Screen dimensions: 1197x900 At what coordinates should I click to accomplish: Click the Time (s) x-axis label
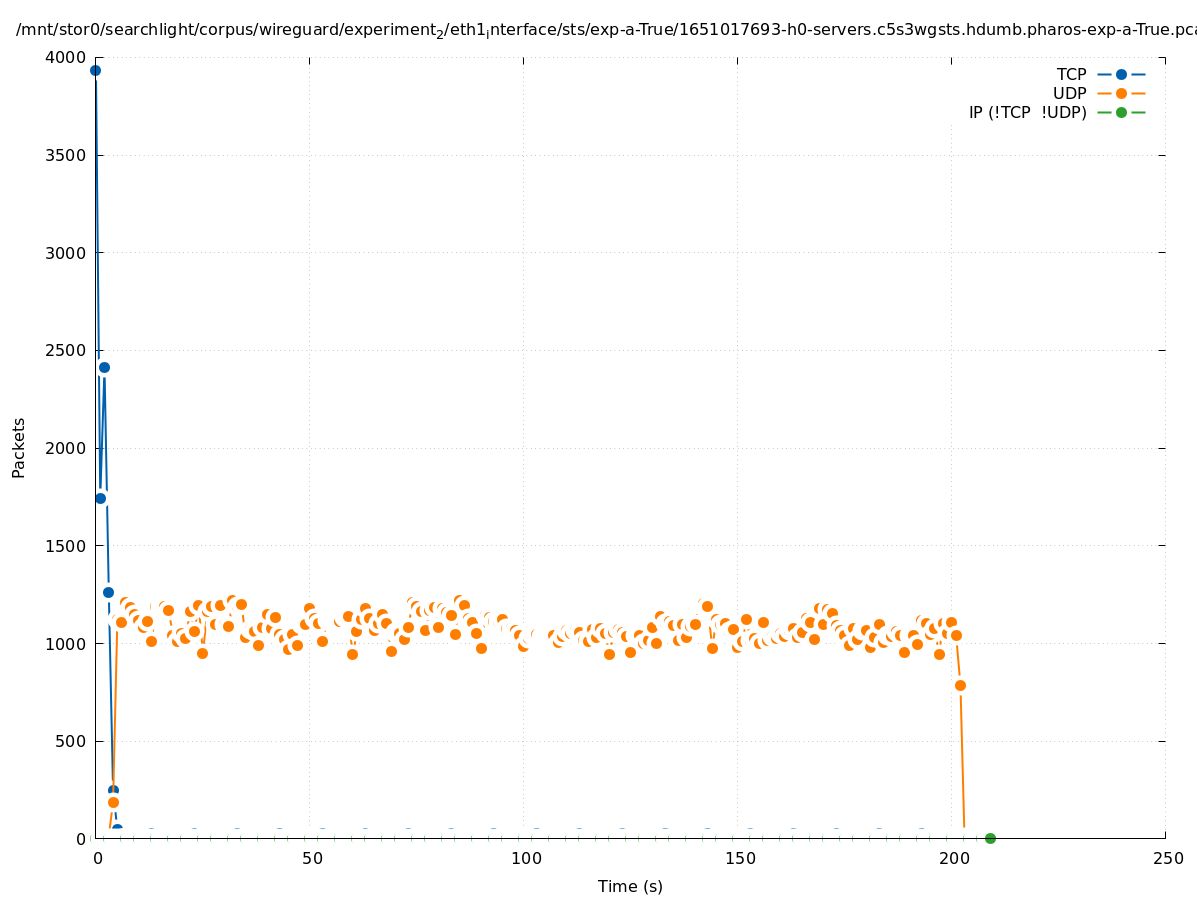[630, 886]
